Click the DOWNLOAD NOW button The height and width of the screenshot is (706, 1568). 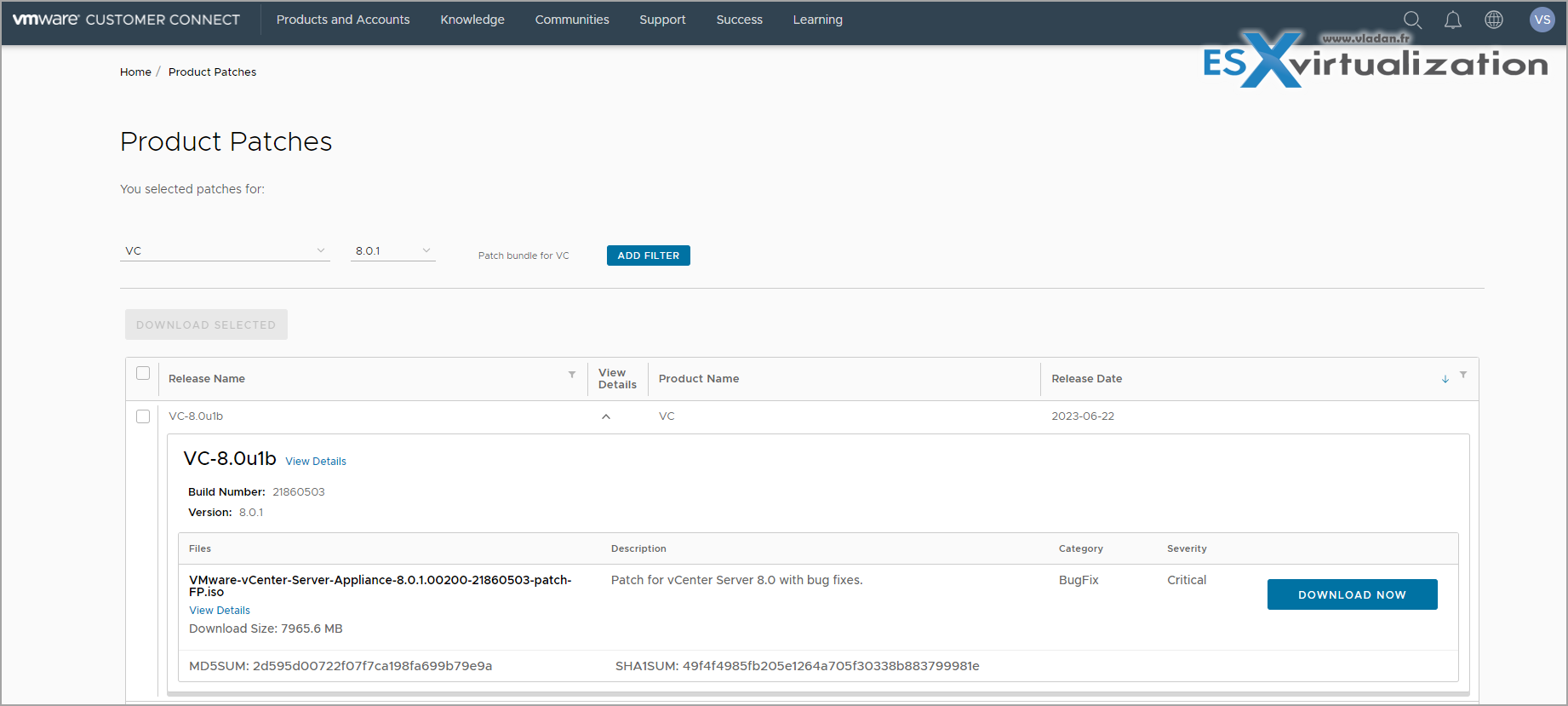[x=1352, y=594]
